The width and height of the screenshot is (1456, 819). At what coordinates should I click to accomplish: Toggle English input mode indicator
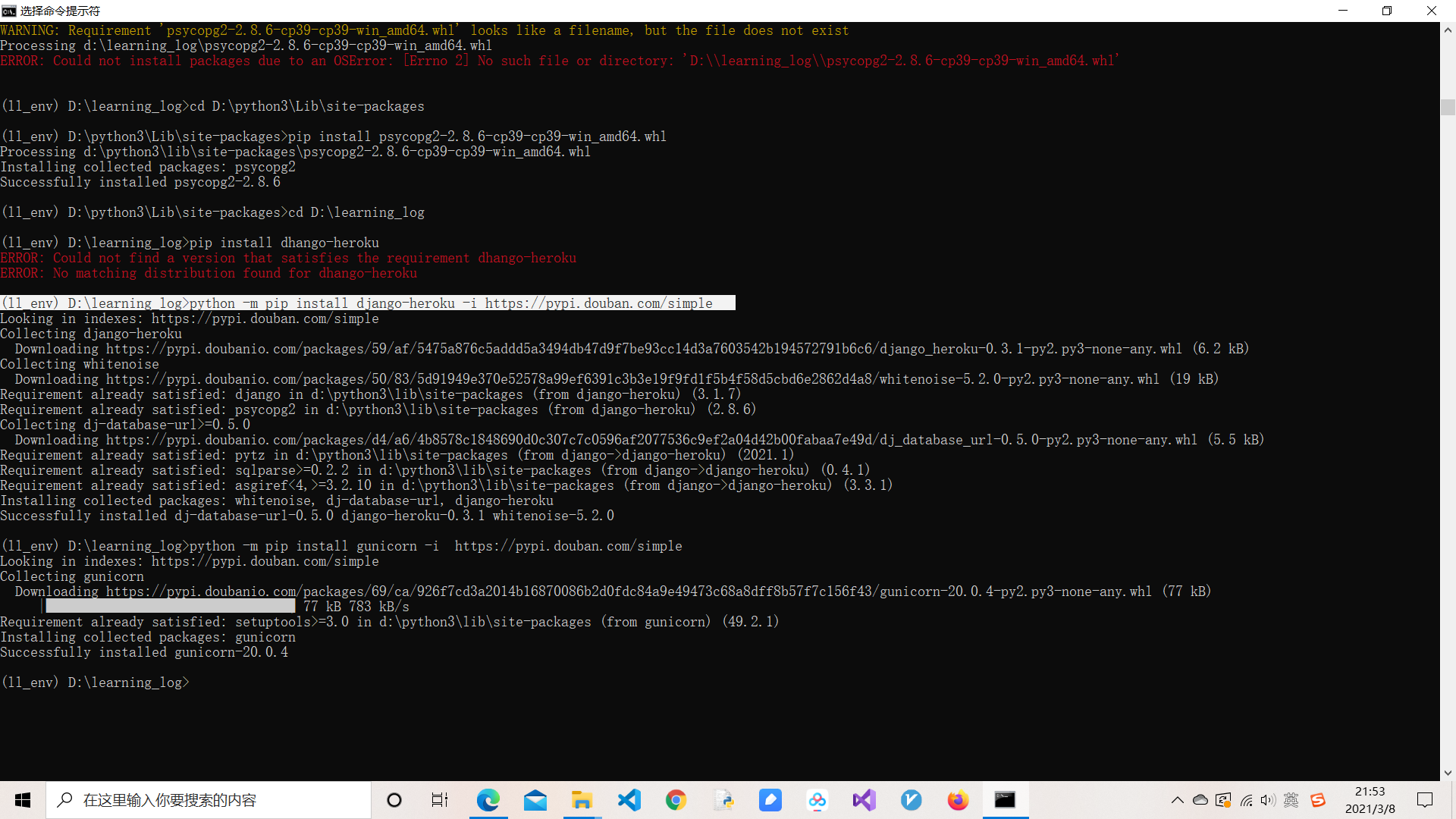[1291, 800]
